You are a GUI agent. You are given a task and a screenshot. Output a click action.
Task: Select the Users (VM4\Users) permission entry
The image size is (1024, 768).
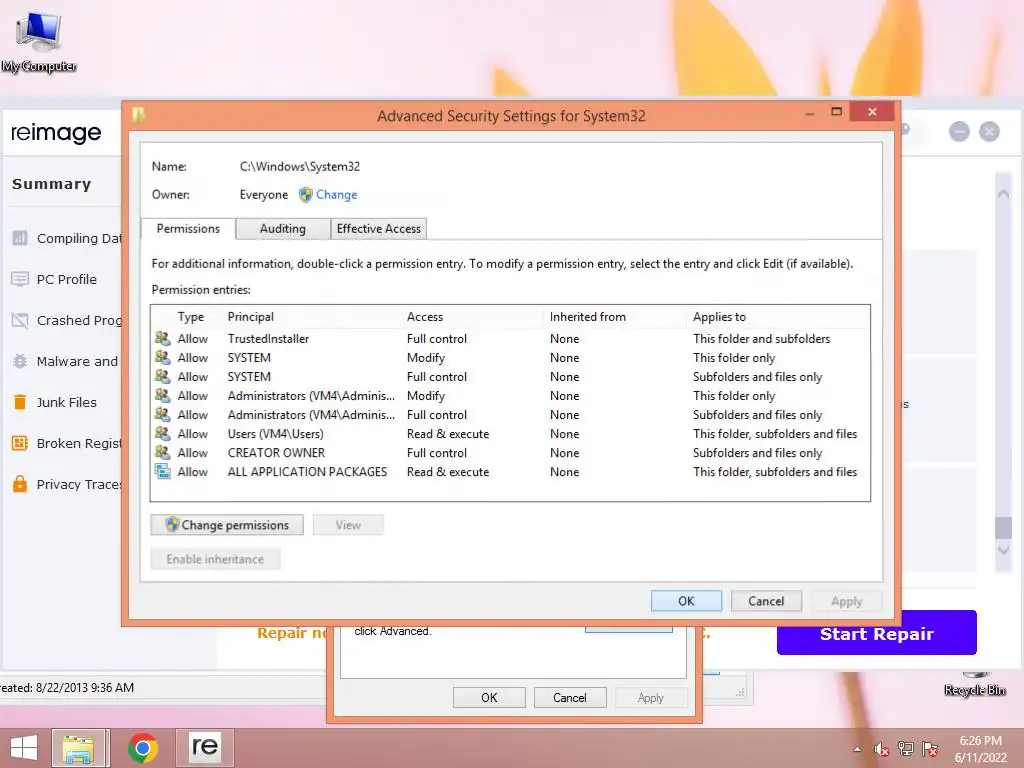[510, 434]
